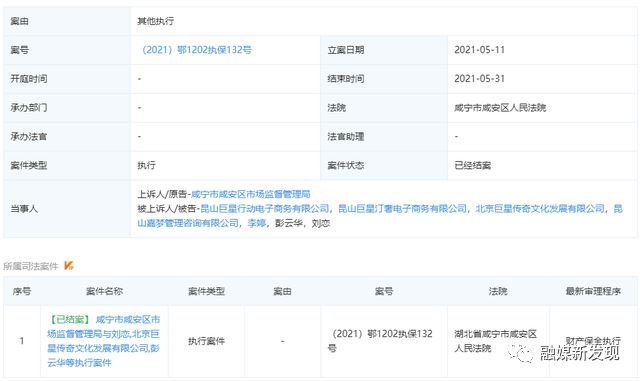Click the orange VIP icon beside 所属司法案件
Image resolution: width=640 pixels, height=381 pixels.
click(69, 266)
